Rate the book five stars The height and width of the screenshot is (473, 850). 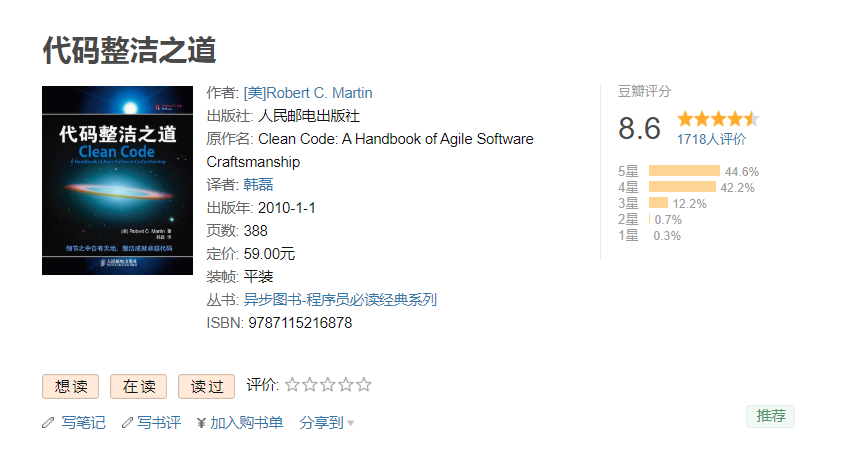coord(364,385)
